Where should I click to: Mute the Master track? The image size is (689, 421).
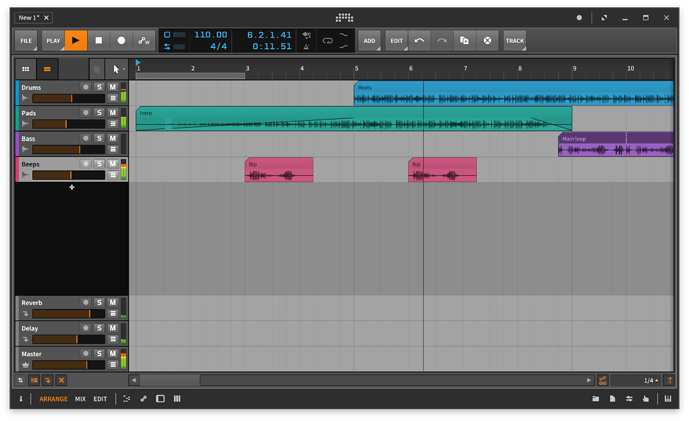click(113, 353)
